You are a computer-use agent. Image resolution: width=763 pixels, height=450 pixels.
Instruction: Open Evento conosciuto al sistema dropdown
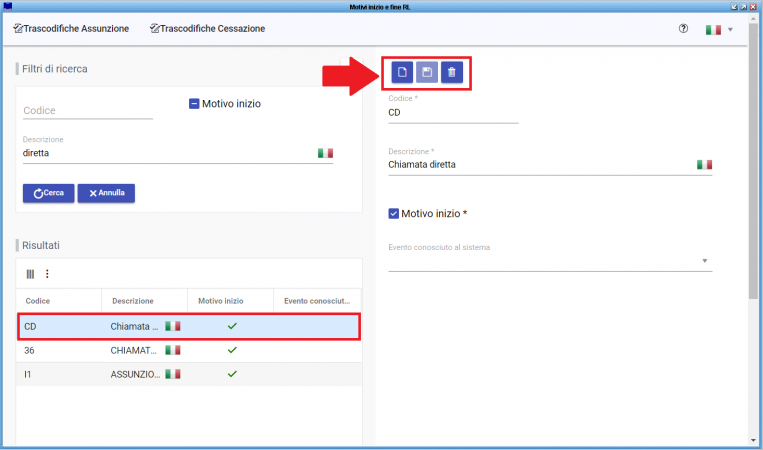pyautogui.click(x=550, y=261)
